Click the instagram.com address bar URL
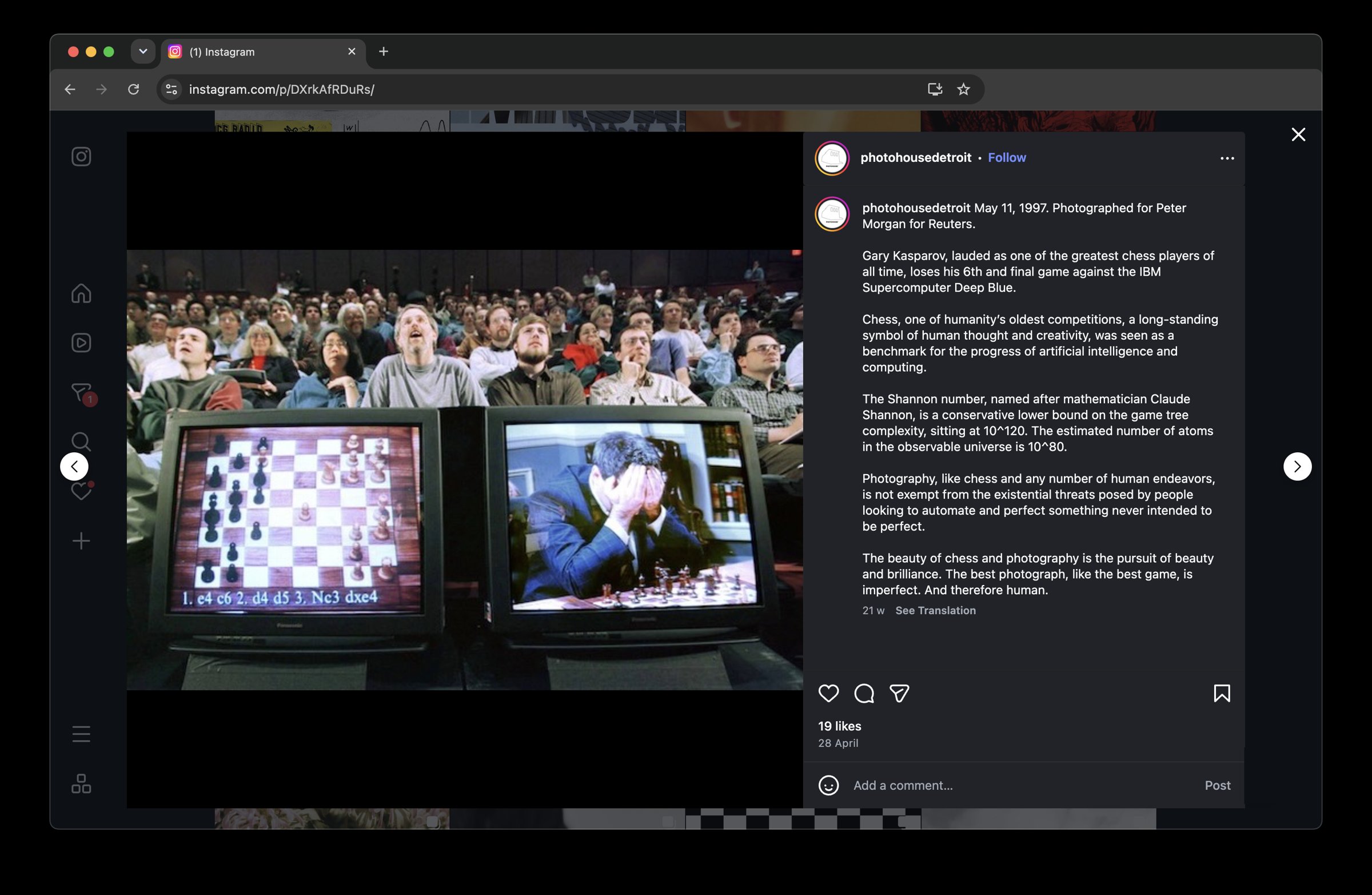The height and width of the screenshot is (895, 1372). (281, 89)
